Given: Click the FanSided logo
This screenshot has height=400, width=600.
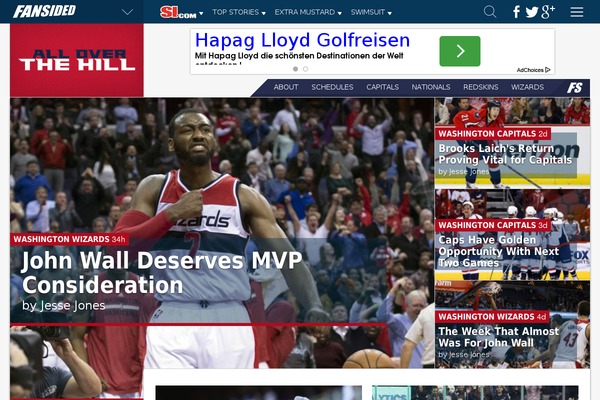Looking at the screenshot, I should coord(44,11).
